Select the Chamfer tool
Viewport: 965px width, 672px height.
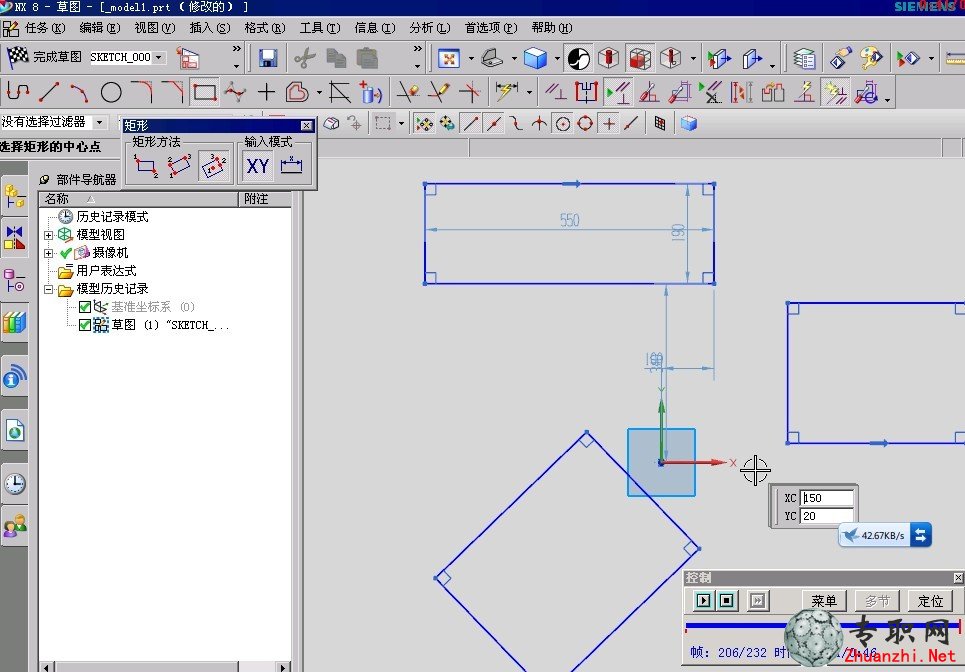tap(173, 92)
